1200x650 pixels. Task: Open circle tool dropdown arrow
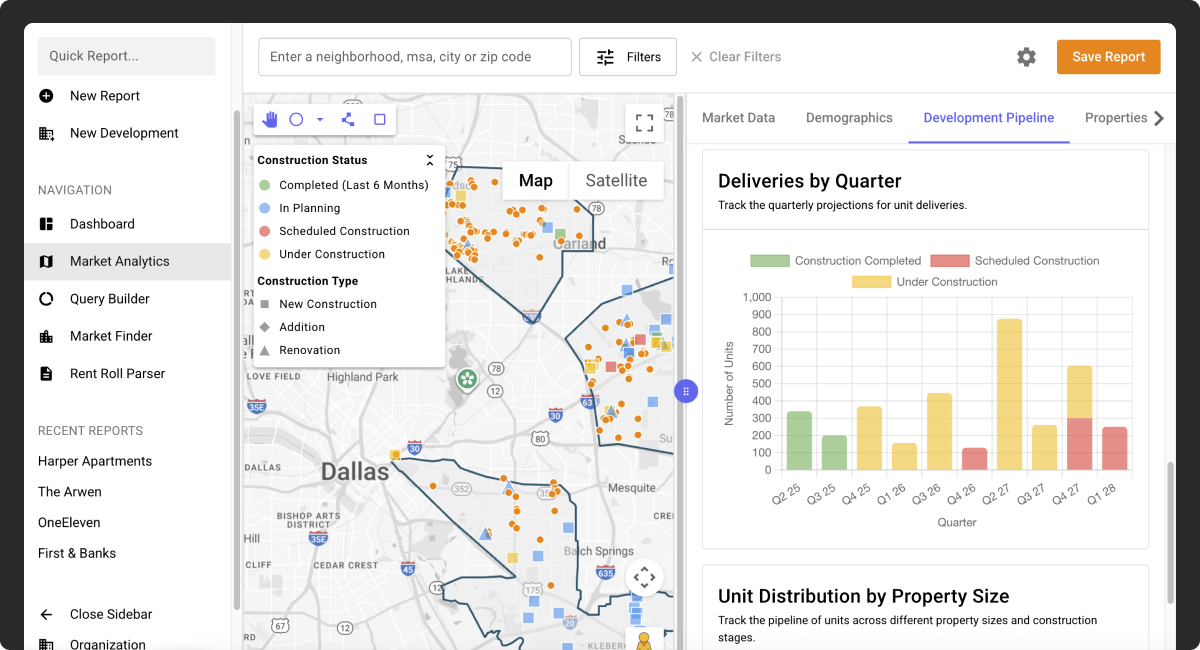[x=320, y=120]
